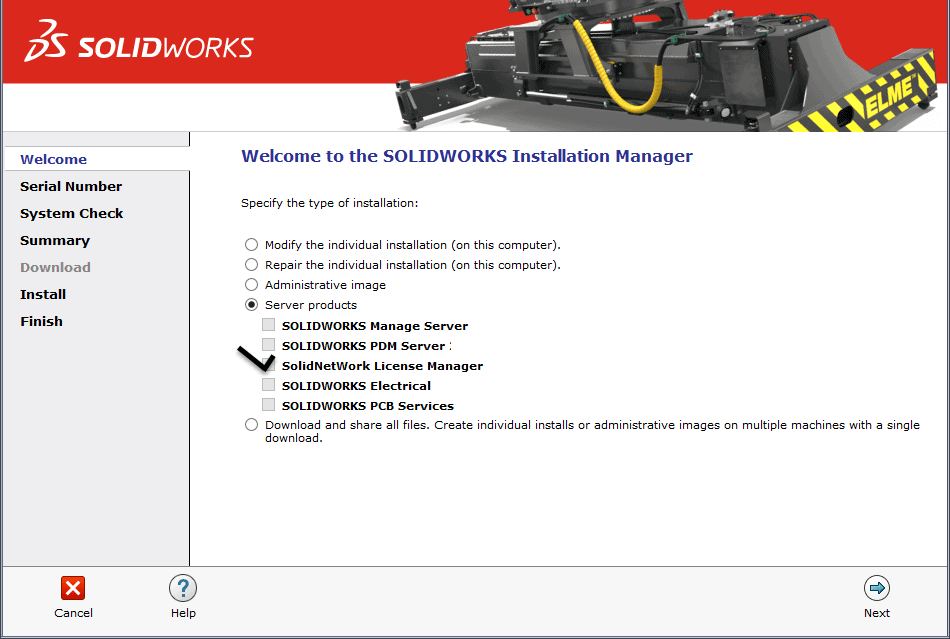Enable SOLIDWORKS PCB Services checkbox
Image resolution: width=950 pixels, height=639 pixels.
pos(268,405)
